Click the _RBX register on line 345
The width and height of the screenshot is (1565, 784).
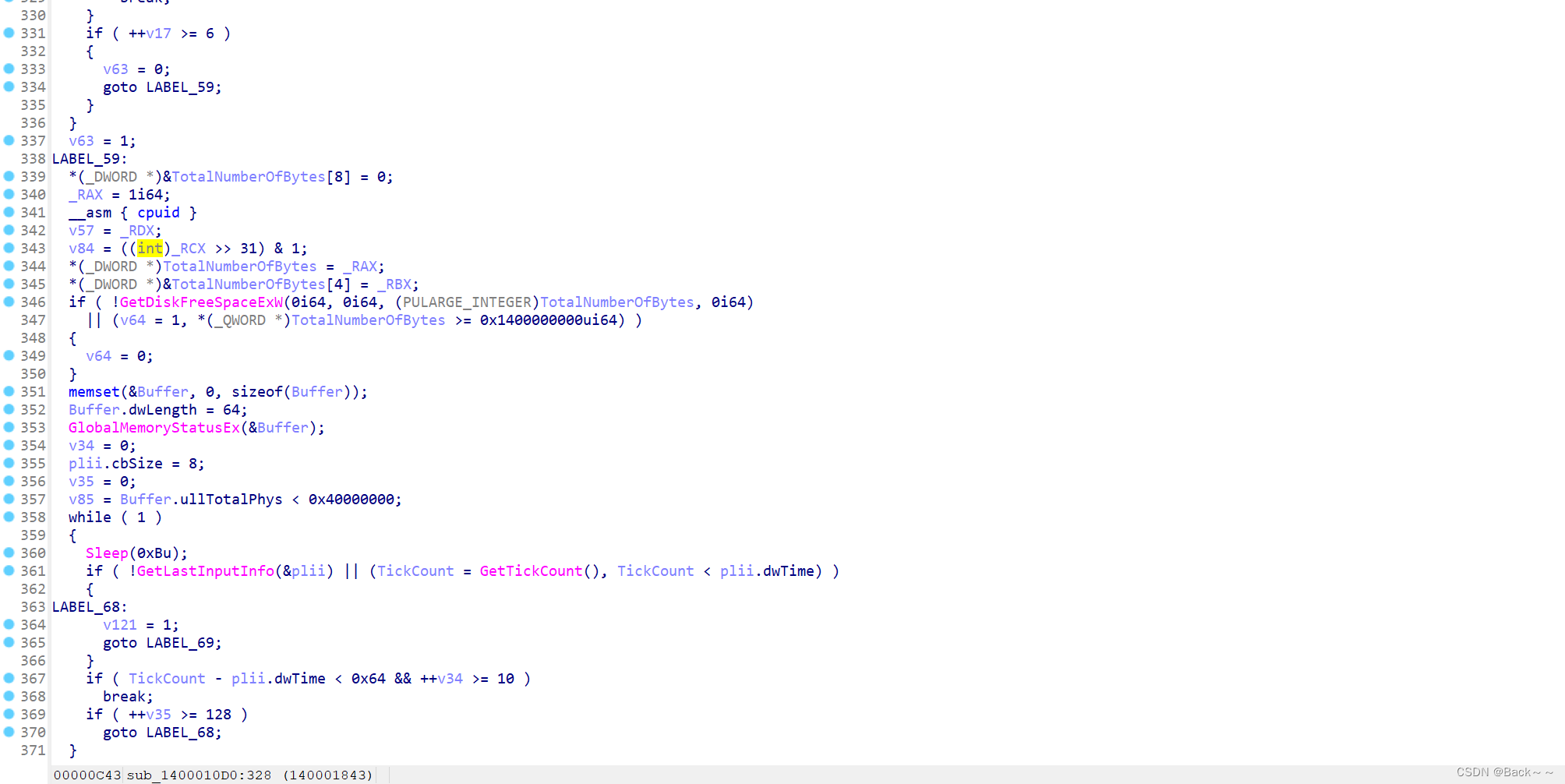394,284
